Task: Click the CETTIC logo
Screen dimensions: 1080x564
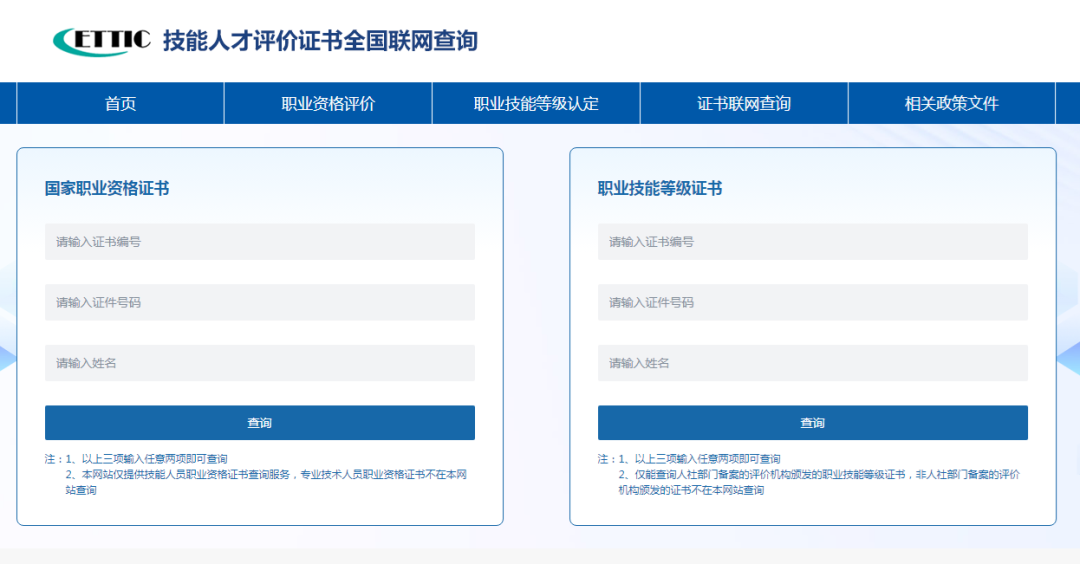Action: point(102,41)
